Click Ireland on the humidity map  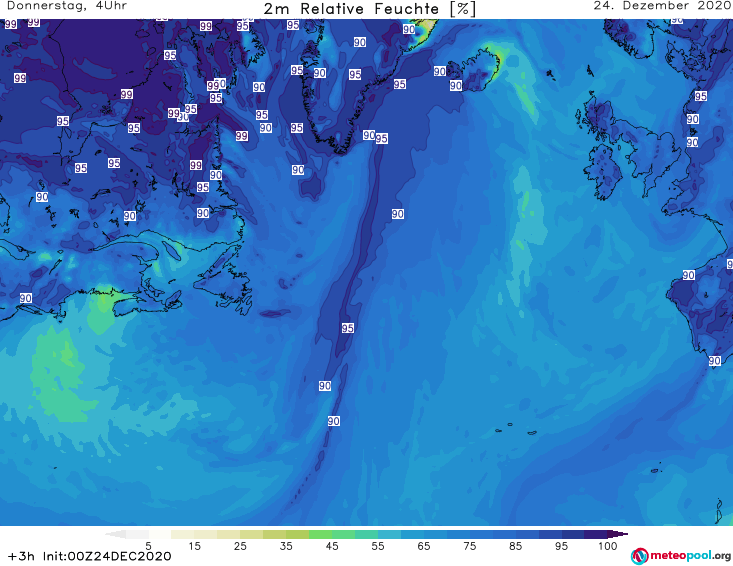pyautogui.click(x=604, y=171)
